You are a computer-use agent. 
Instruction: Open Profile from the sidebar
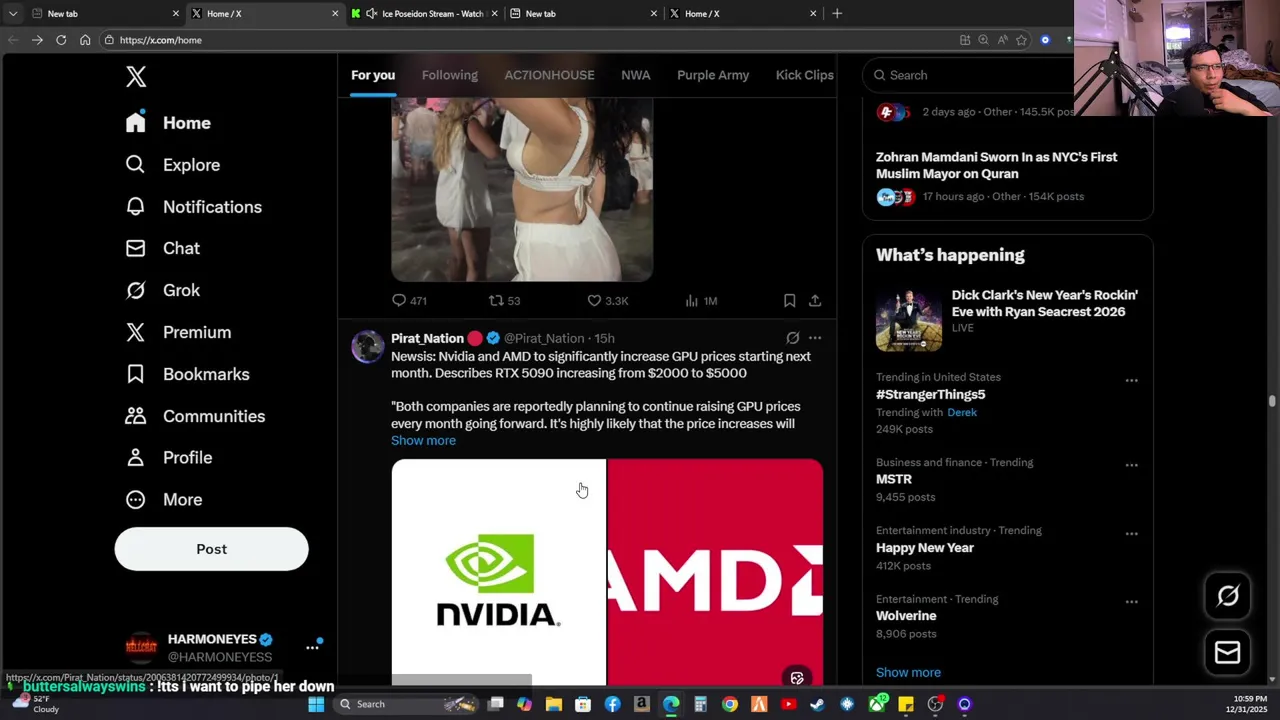pyautogui.click(x=168, y=457)
